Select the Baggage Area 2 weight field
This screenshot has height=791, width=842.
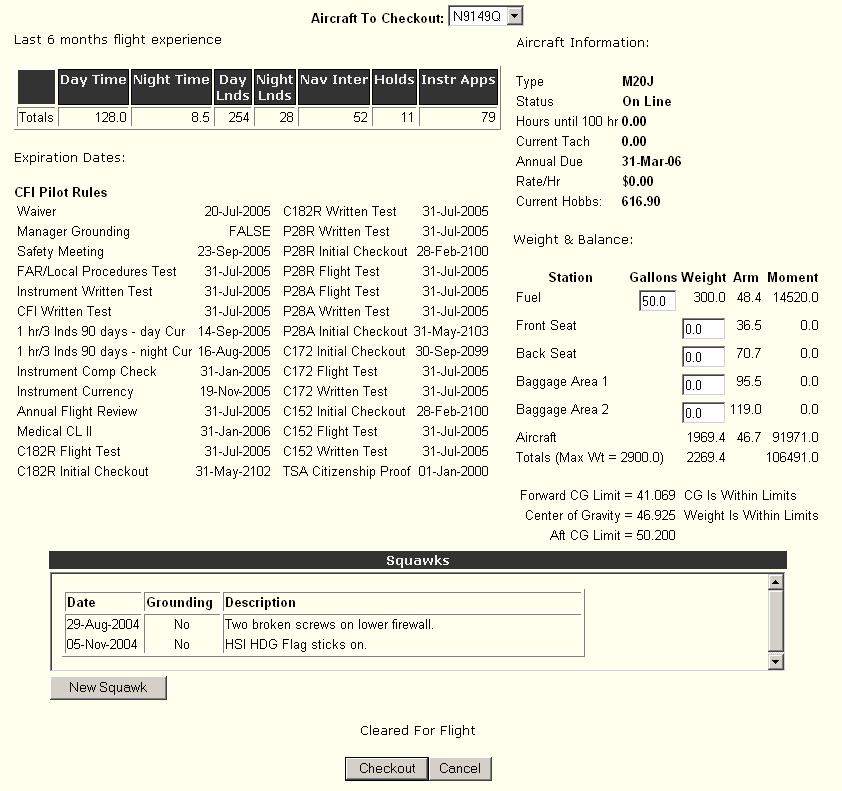click(x=702, y=413)
